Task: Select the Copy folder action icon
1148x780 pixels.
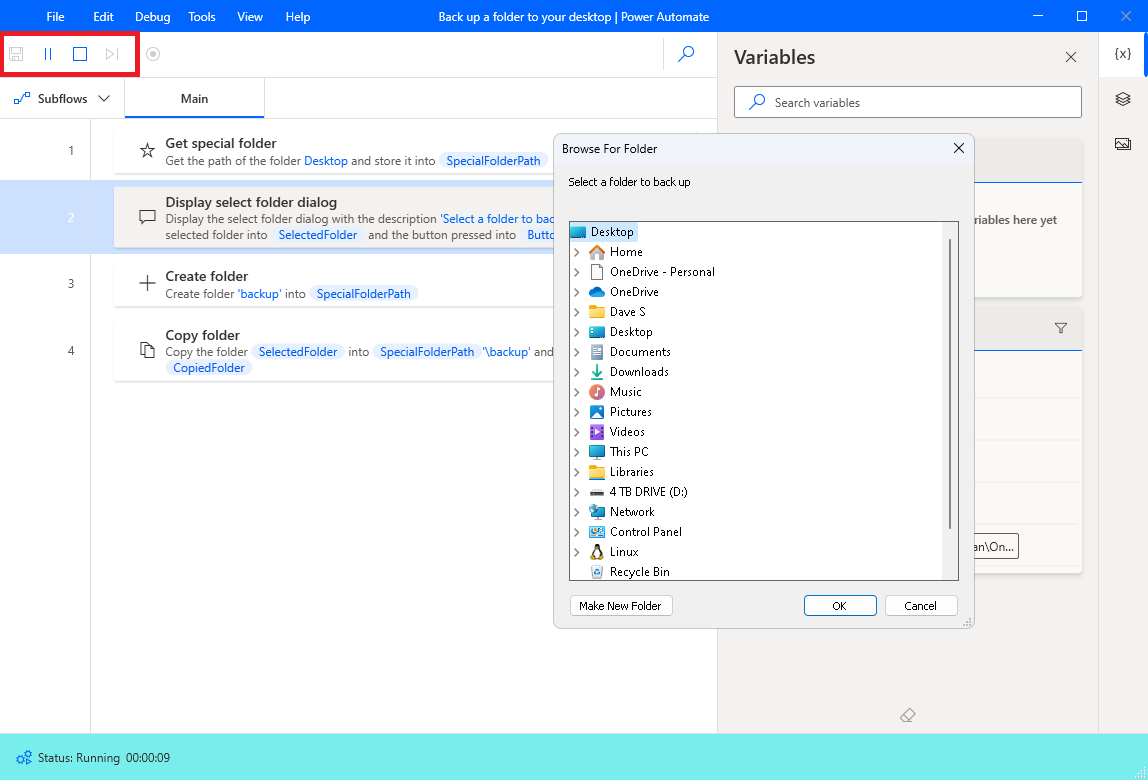Action: tap(147, 350)
